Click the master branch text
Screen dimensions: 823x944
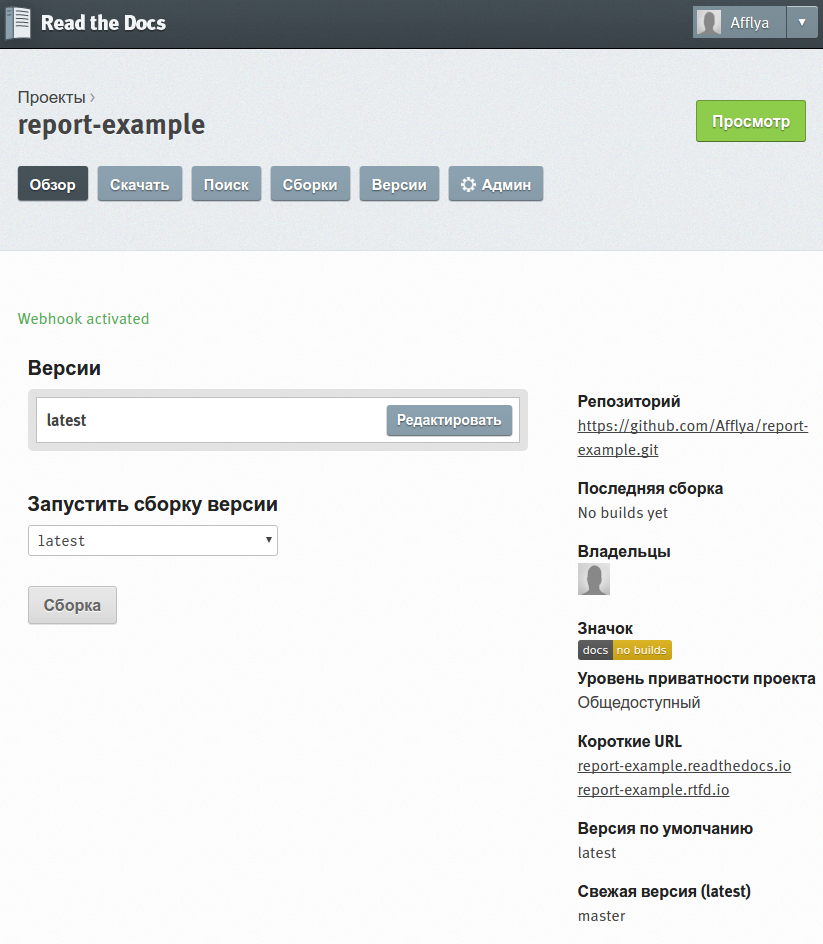point(601,916)
